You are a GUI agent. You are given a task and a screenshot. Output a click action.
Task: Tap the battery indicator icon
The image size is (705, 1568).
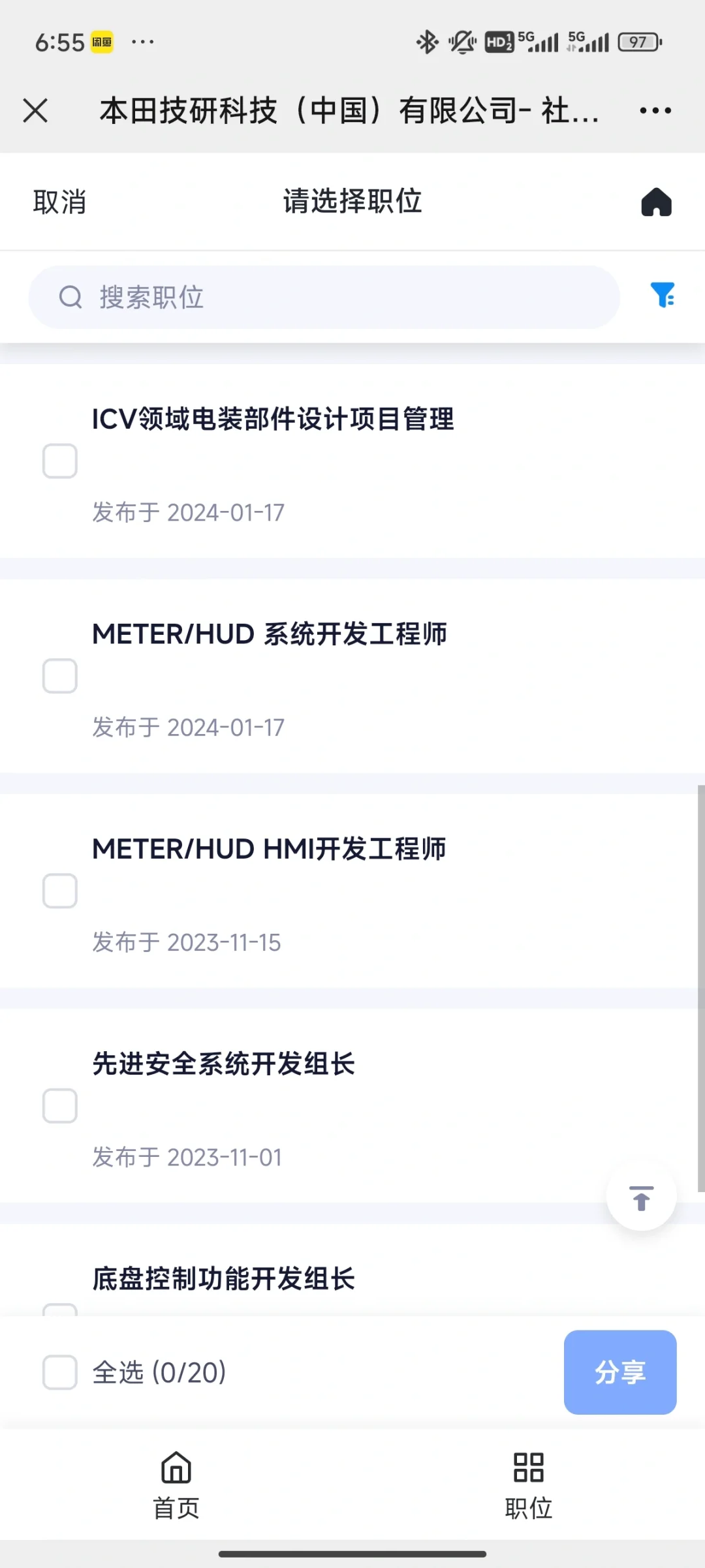pos(640,42)
